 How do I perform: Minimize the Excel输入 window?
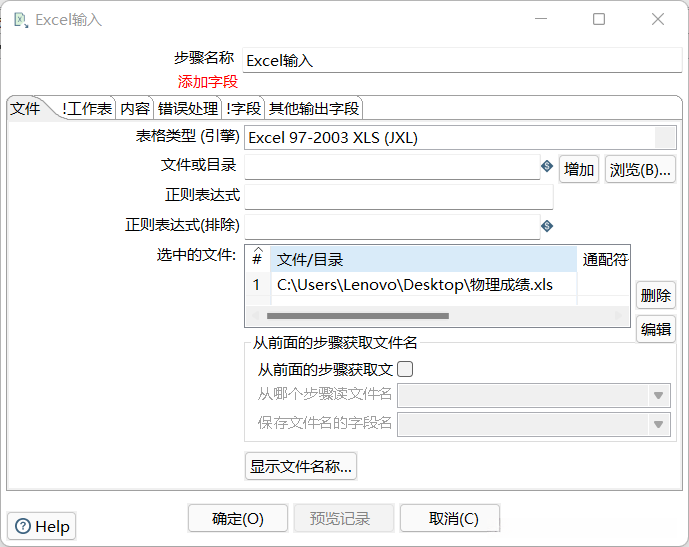click(541, 19)
